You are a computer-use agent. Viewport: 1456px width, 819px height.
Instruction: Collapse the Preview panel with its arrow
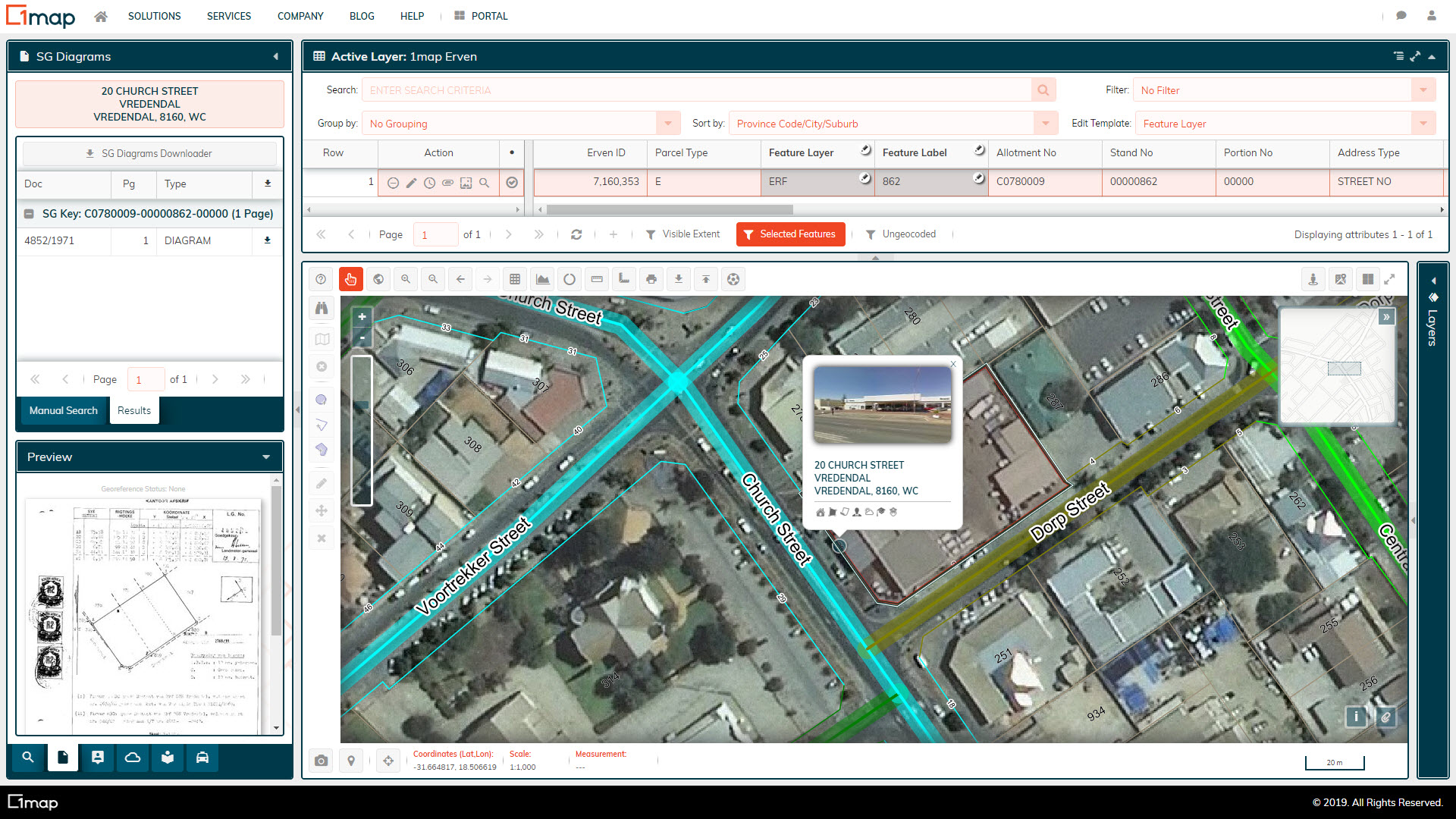pyautogui.click(x=266, y=457)
